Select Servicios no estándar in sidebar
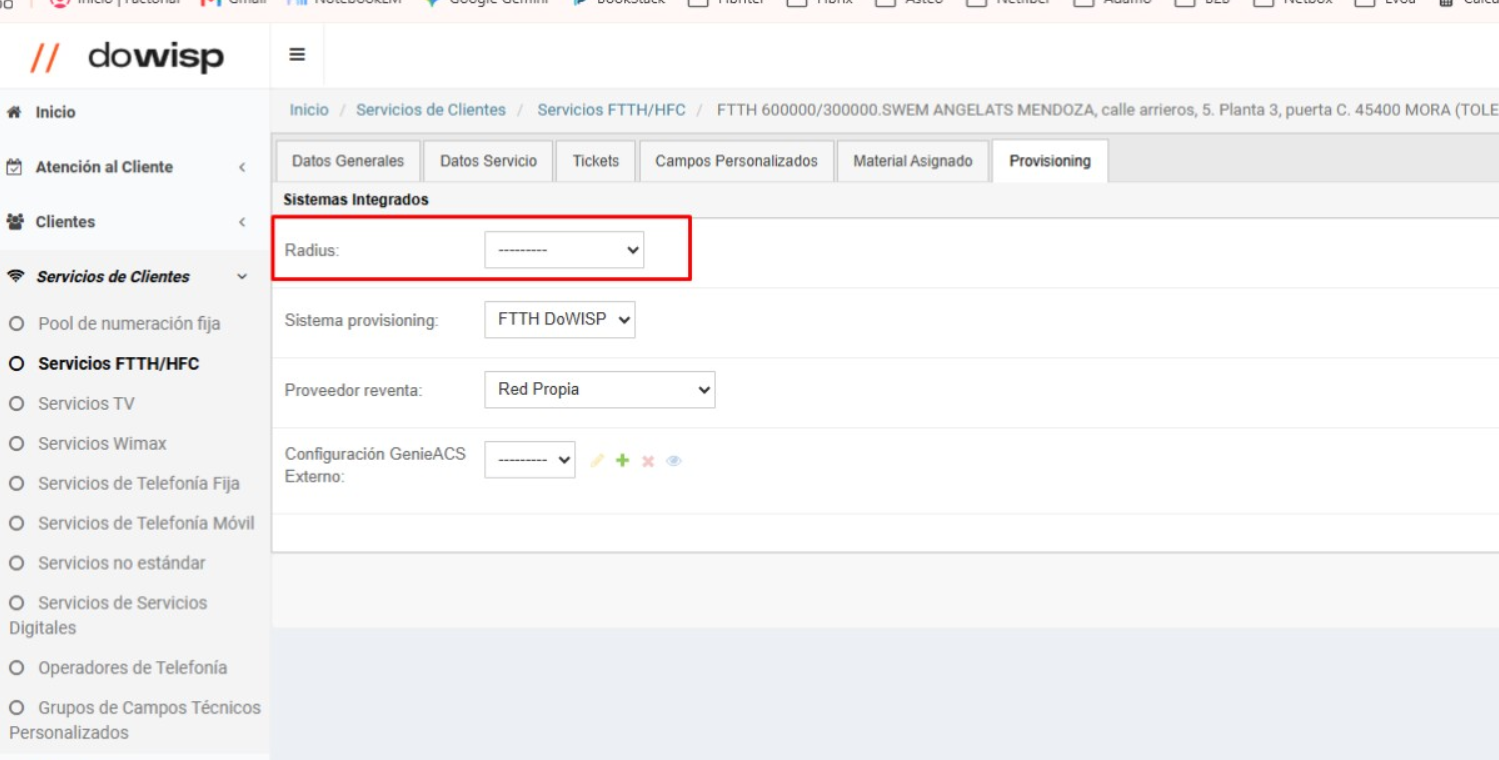This screenshot has height=760, width=1499. click(122, 563)
